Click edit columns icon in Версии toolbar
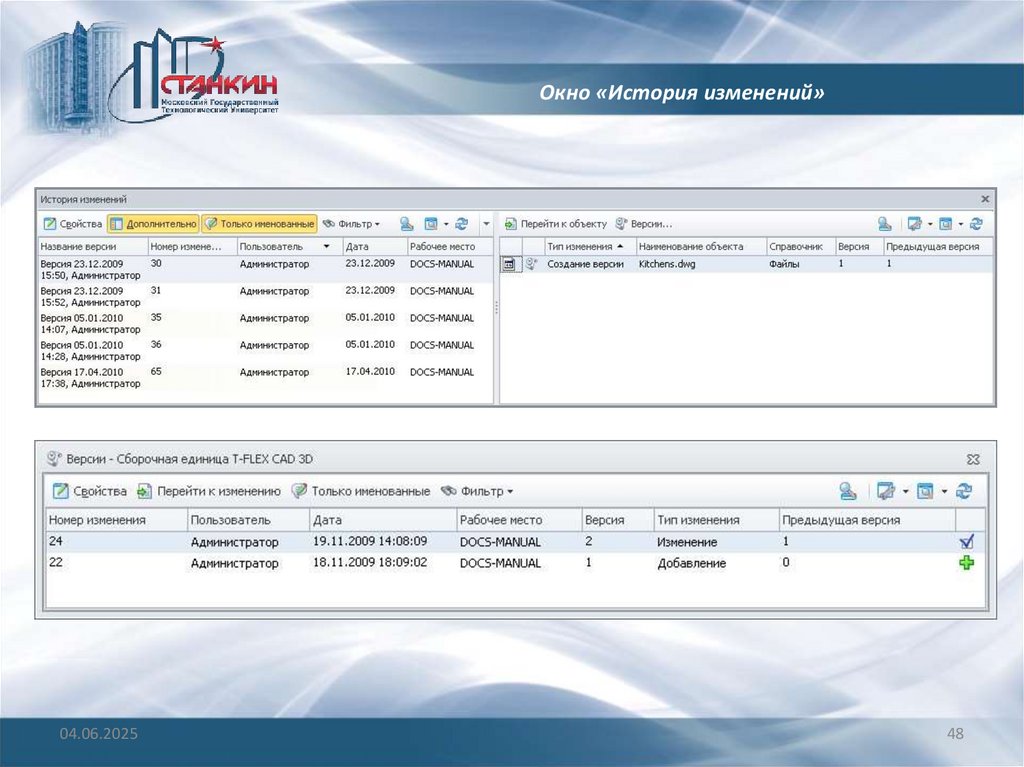 [886, 491]
